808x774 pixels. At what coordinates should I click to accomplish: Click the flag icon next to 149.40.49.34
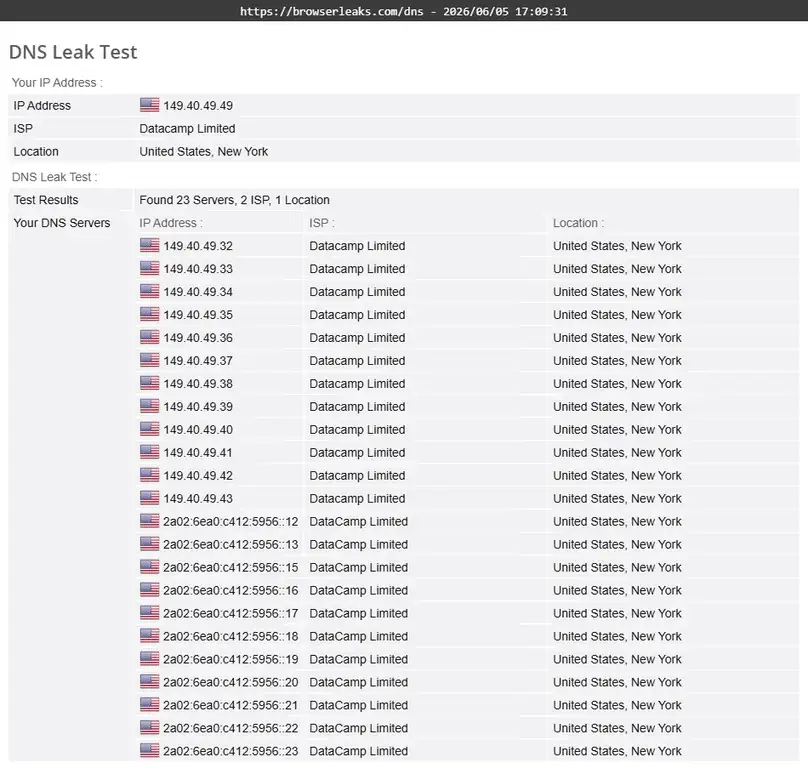(x=149, y=291)
